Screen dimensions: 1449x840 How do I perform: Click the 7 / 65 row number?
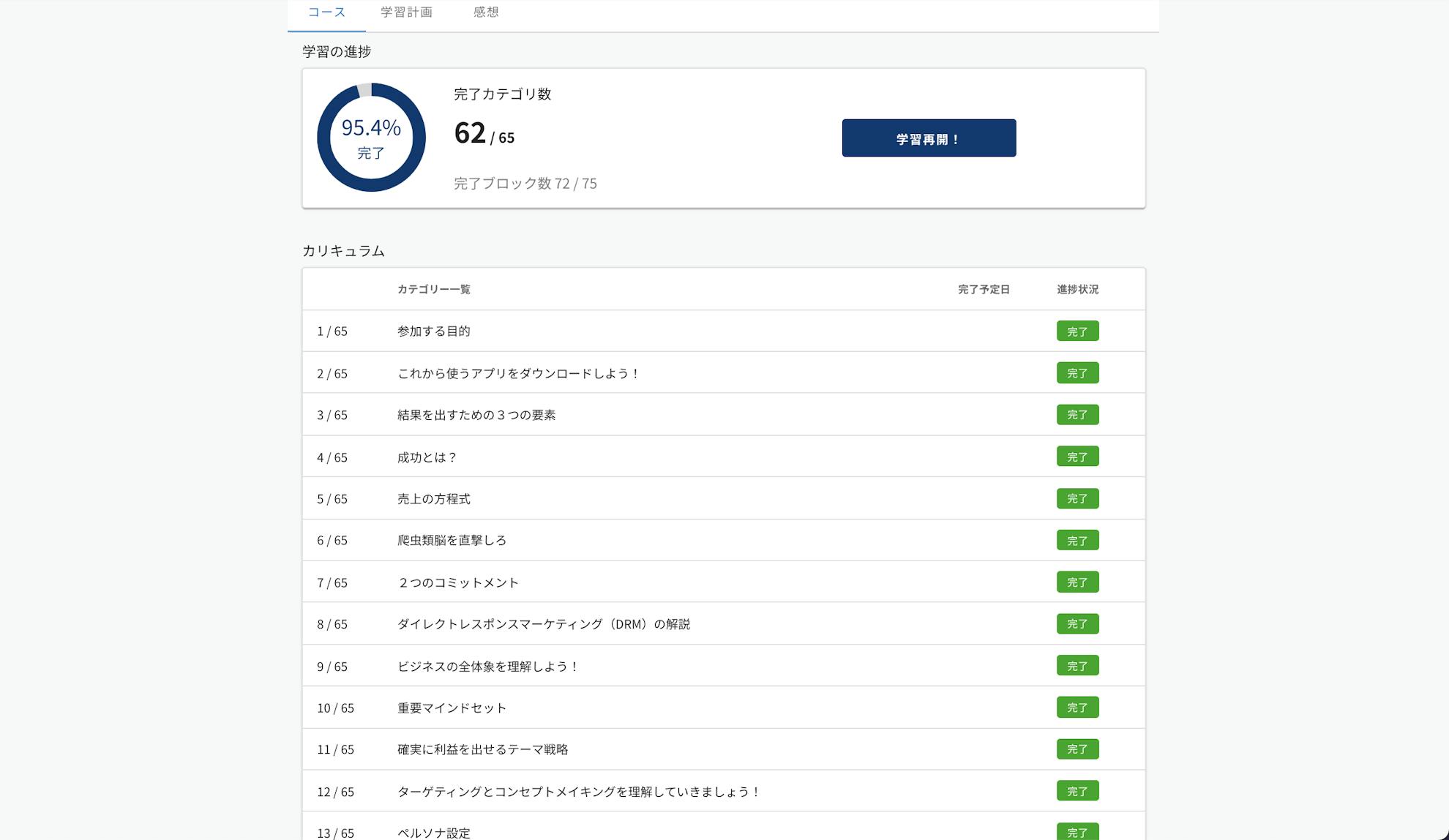click(332, 582)
